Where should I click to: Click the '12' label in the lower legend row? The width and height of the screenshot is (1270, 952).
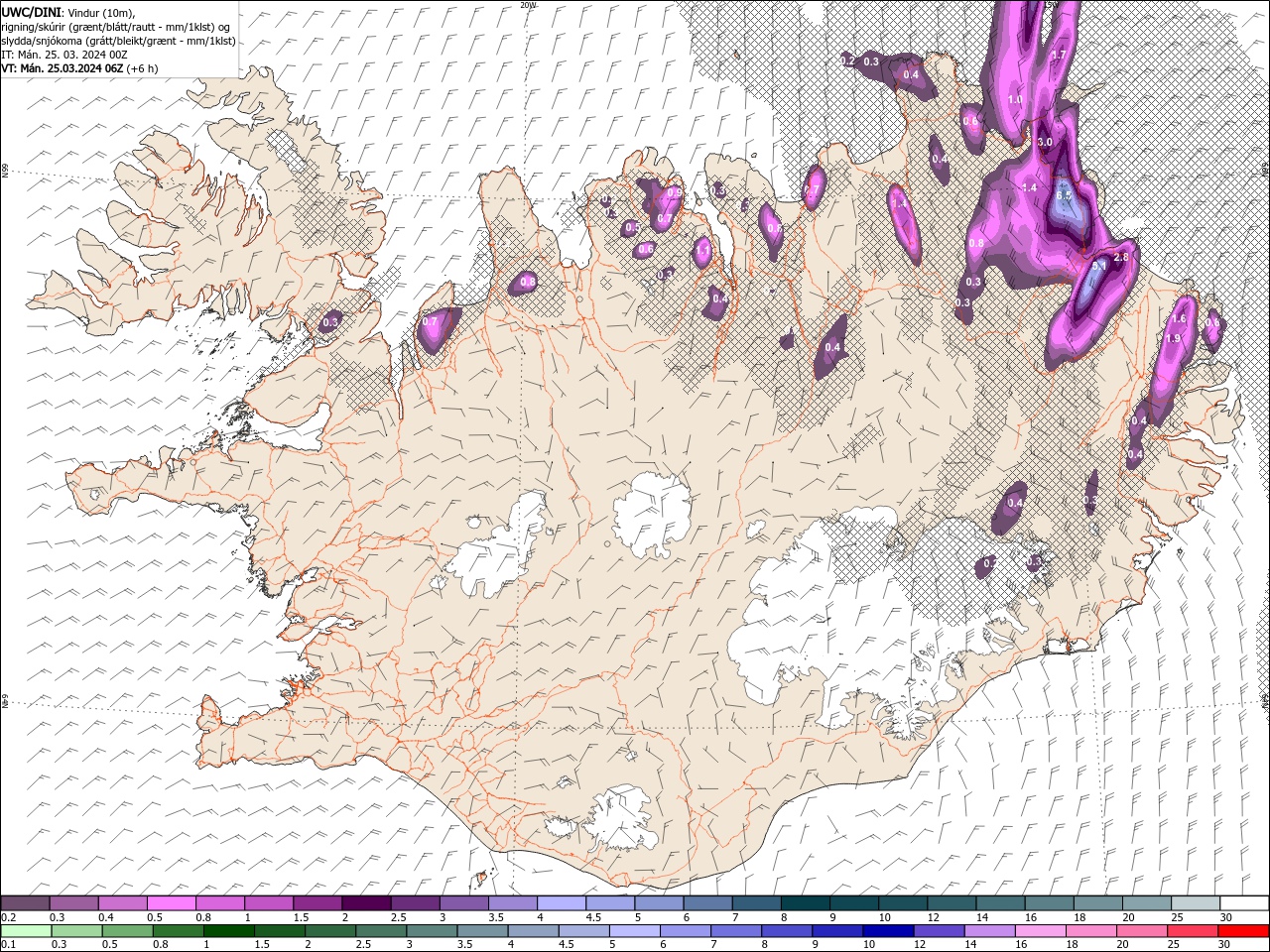click(920, 945)
